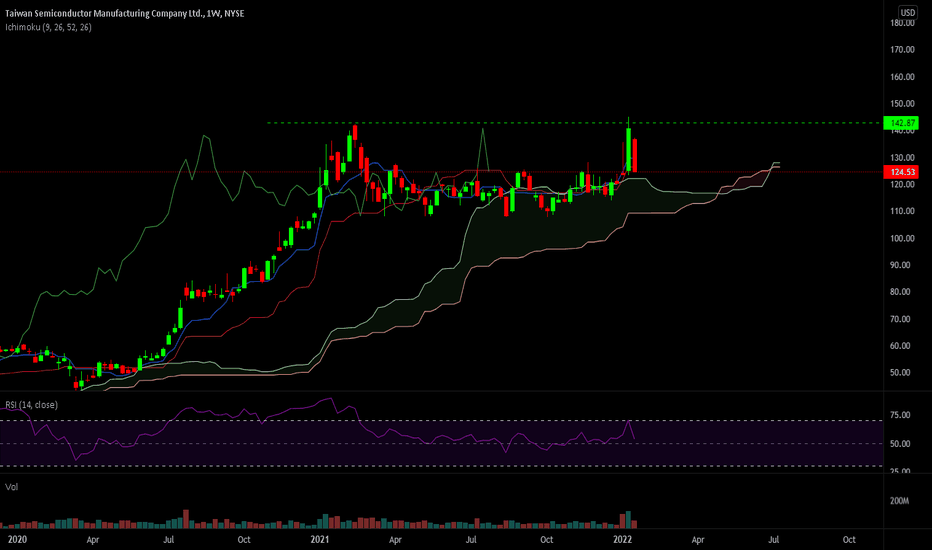
Task: Click the tallest volume bar near January 2022
Action: [x=628, y=520]
